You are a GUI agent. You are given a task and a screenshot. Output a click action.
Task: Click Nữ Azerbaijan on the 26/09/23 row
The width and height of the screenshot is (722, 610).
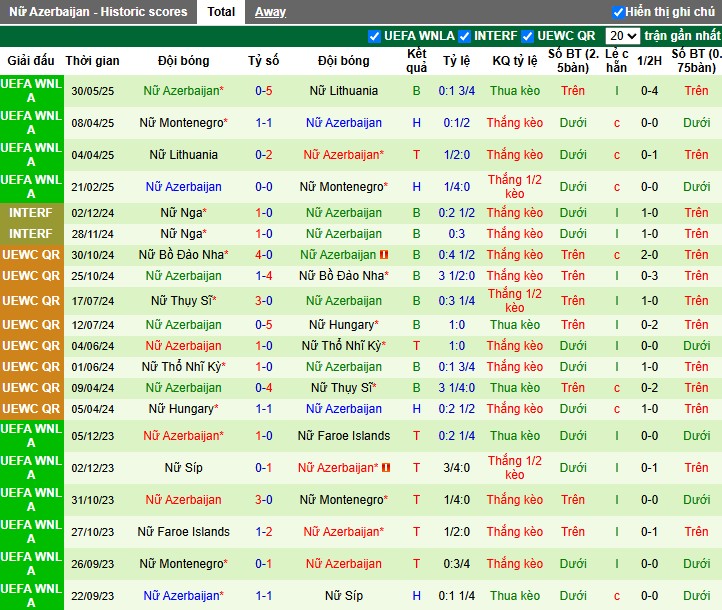point(344,564)
